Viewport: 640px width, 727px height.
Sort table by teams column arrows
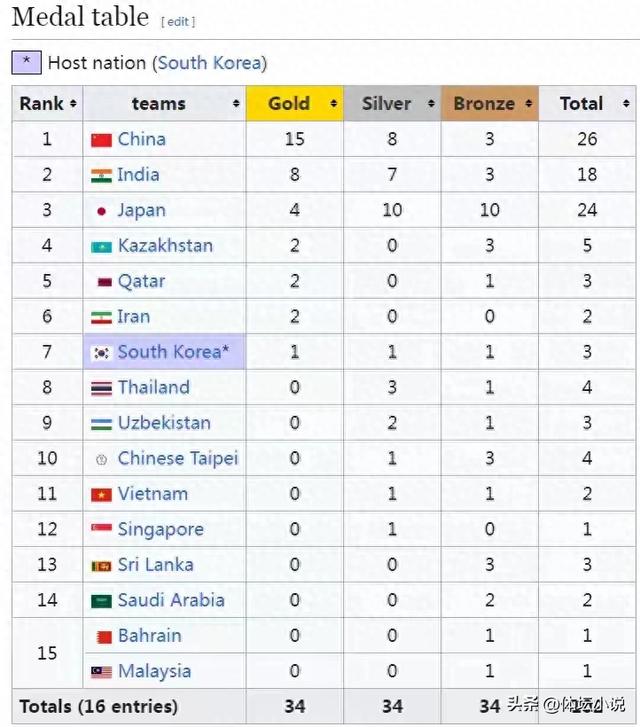[x=236, y=104]
